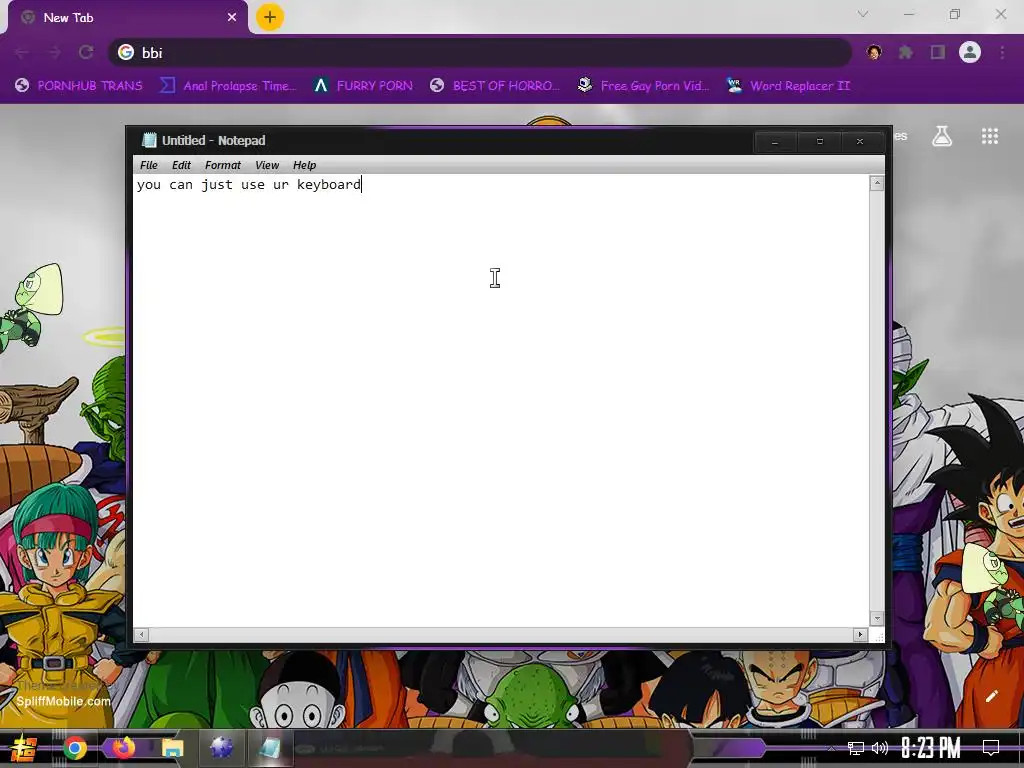Viewport: 1024px width, 768px height.
Task: Open the 'Word Replacer II' bookmark
Action: (788, 86)
